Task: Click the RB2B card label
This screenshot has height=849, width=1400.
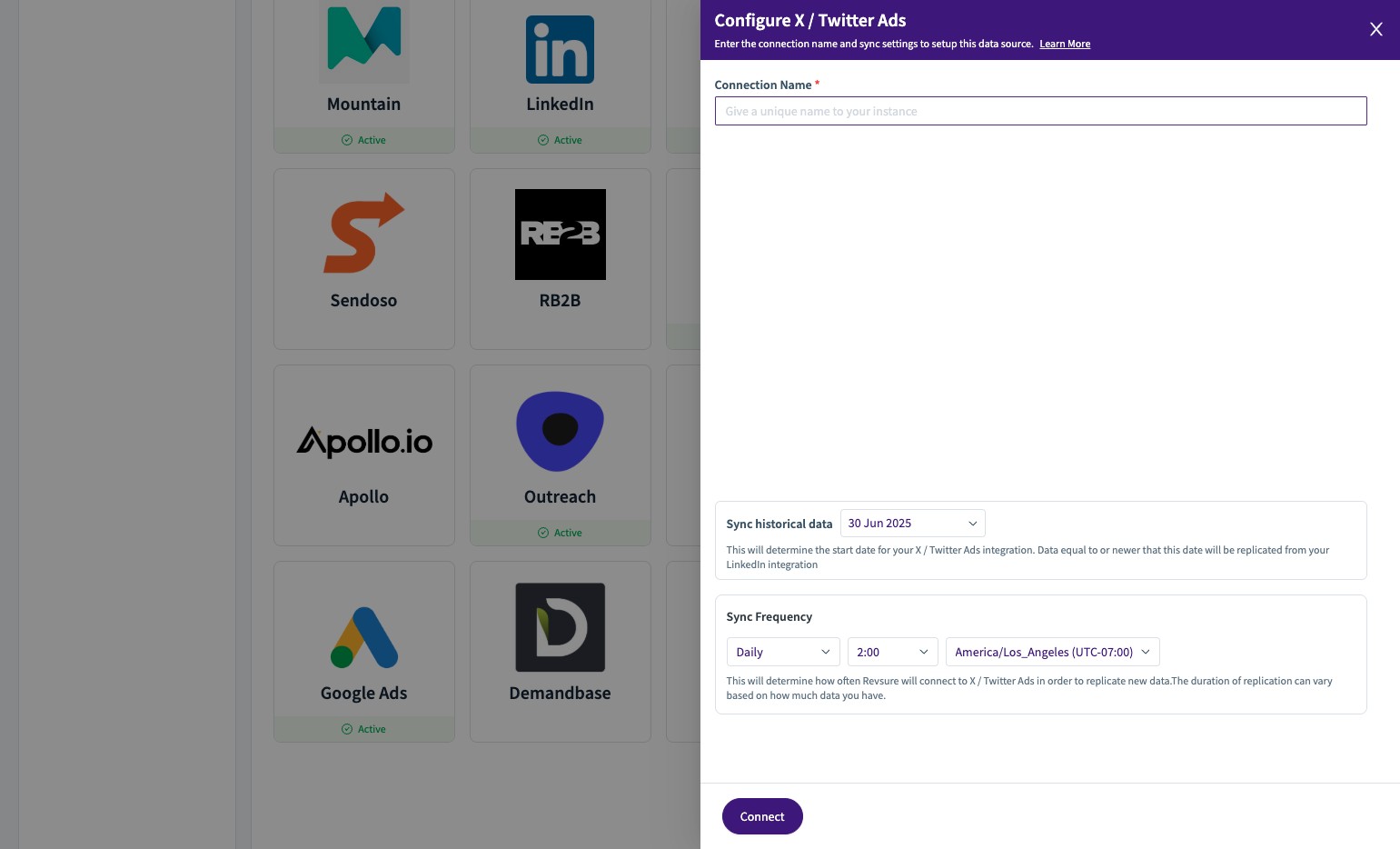Action: (x=560, y=300)
